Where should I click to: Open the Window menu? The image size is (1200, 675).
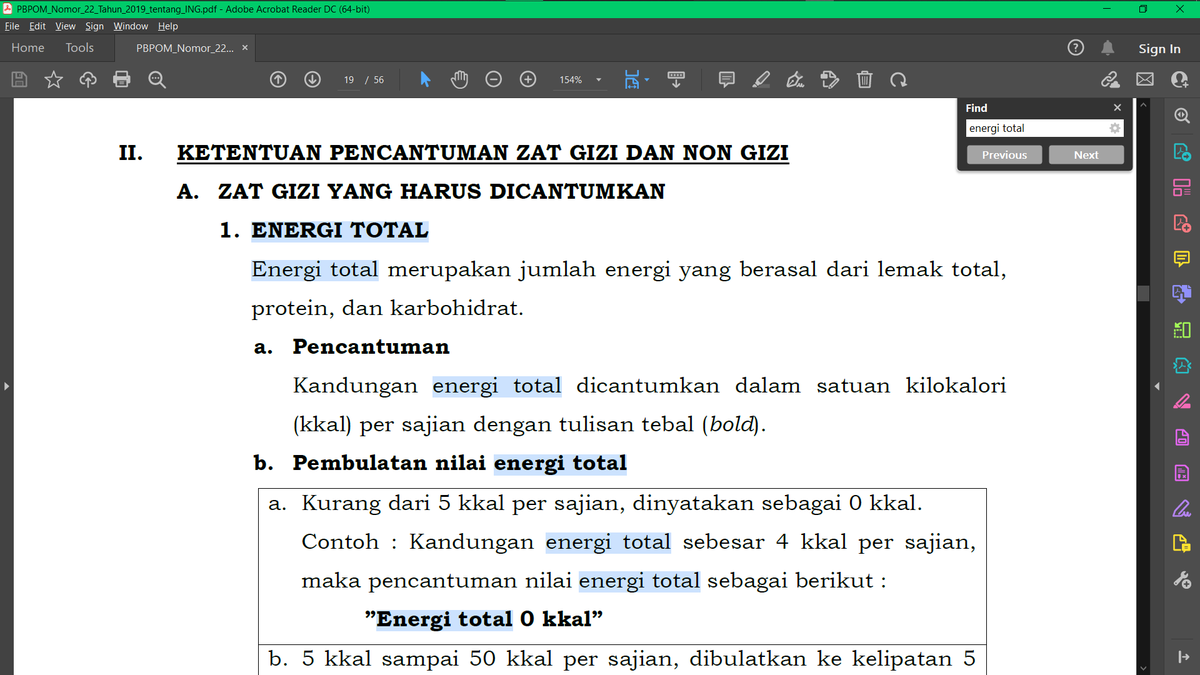(x=131, y=26)
